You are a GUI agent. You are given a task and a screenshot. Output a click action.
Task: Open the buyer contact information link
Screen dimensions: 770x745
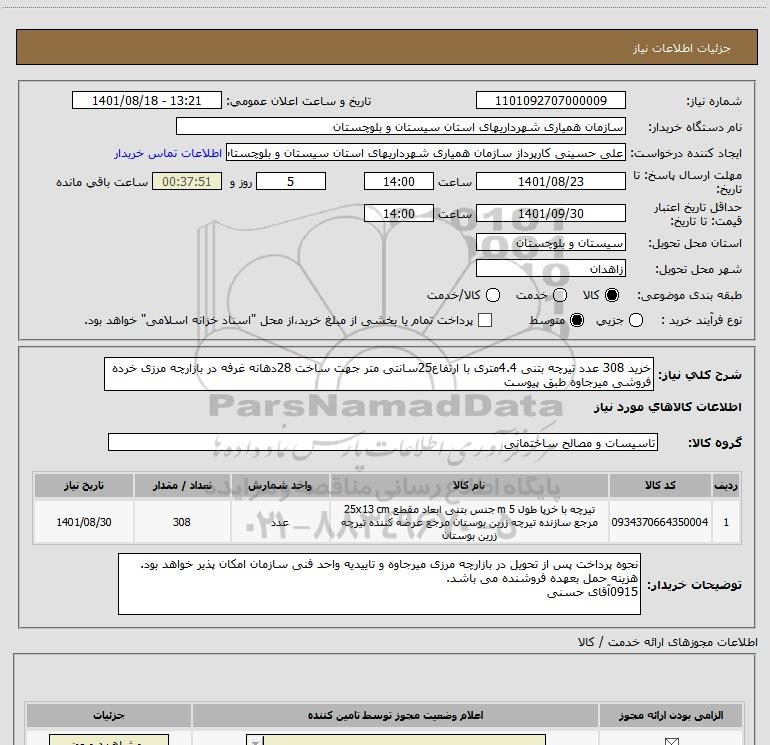pos(168,153)
